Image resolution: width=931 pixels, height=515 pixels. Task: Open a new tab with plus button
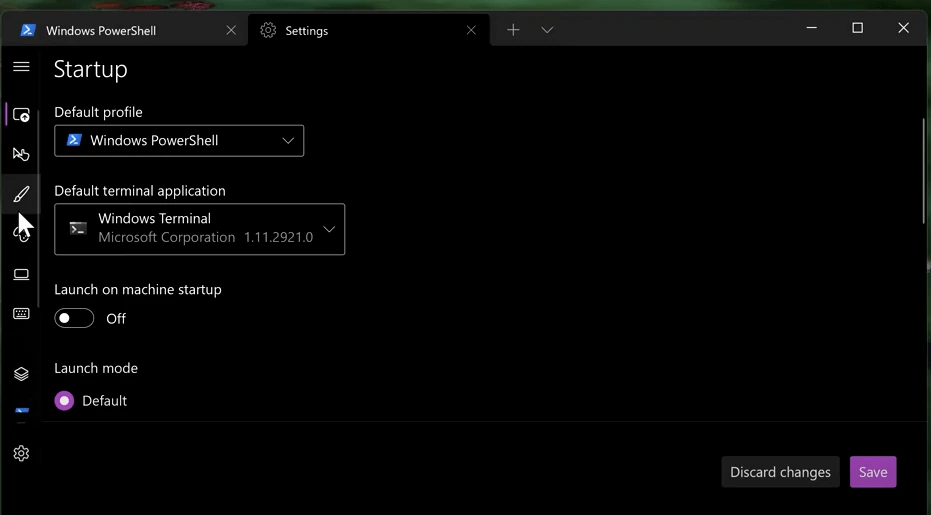(x=513, y=30)
